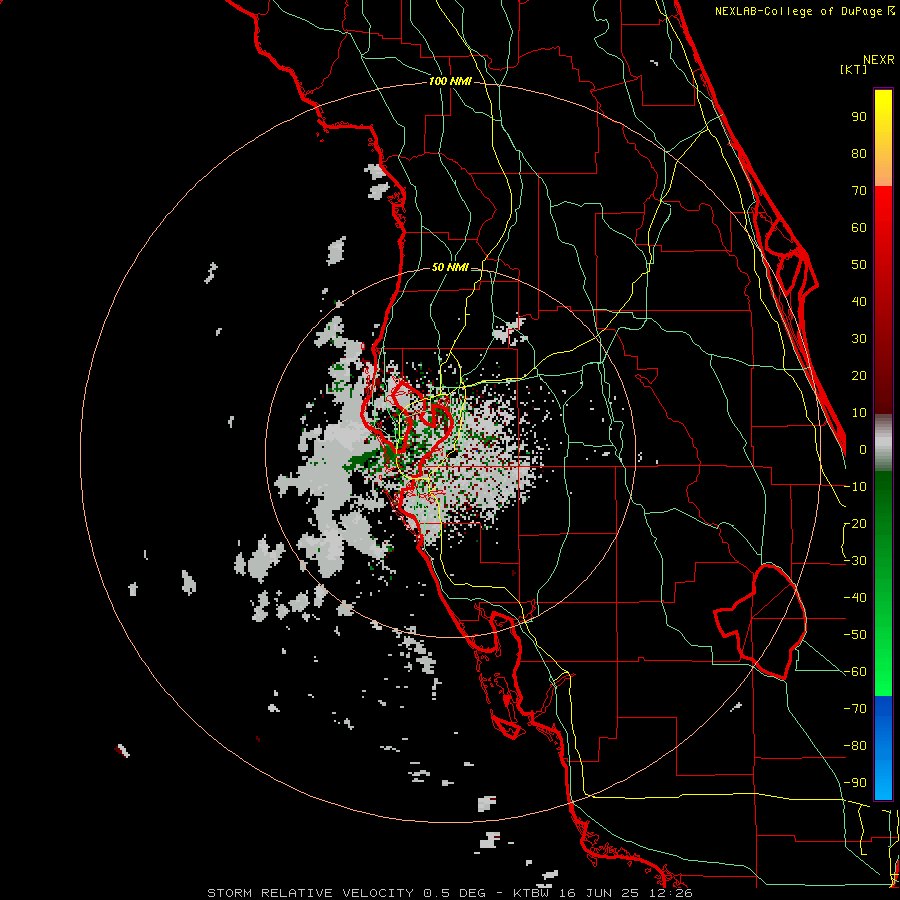
Task: Select the 0 value on the velocity scale
Action: tap(863, 449)
